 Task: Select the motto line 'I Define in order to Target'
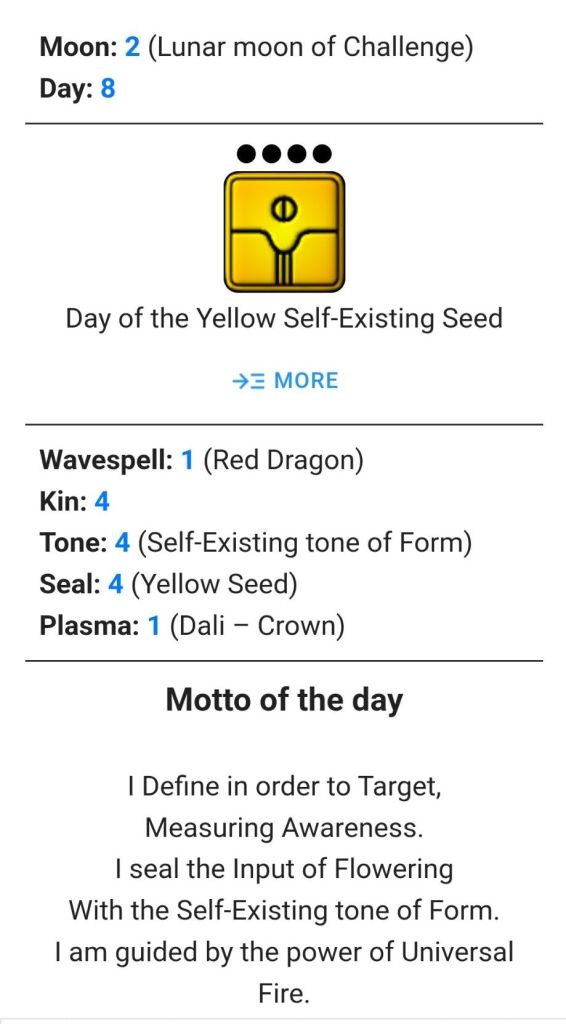(x=285, y=787)
